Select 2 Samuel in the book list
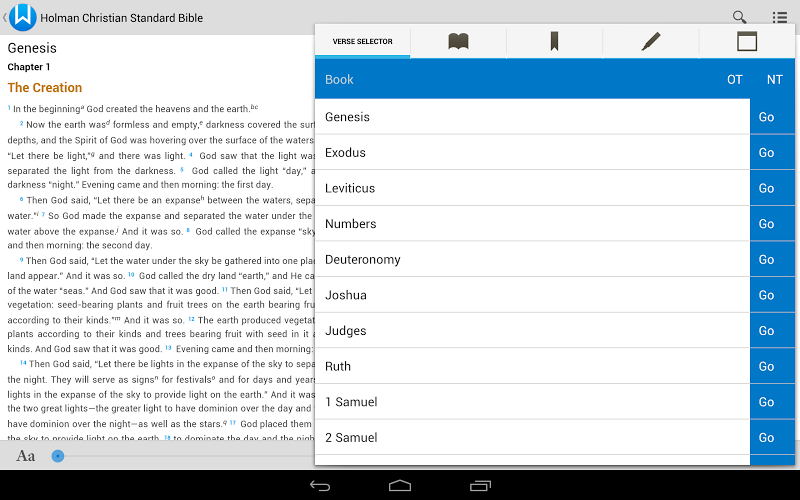The image size is (800, 500). click(532, 438)
